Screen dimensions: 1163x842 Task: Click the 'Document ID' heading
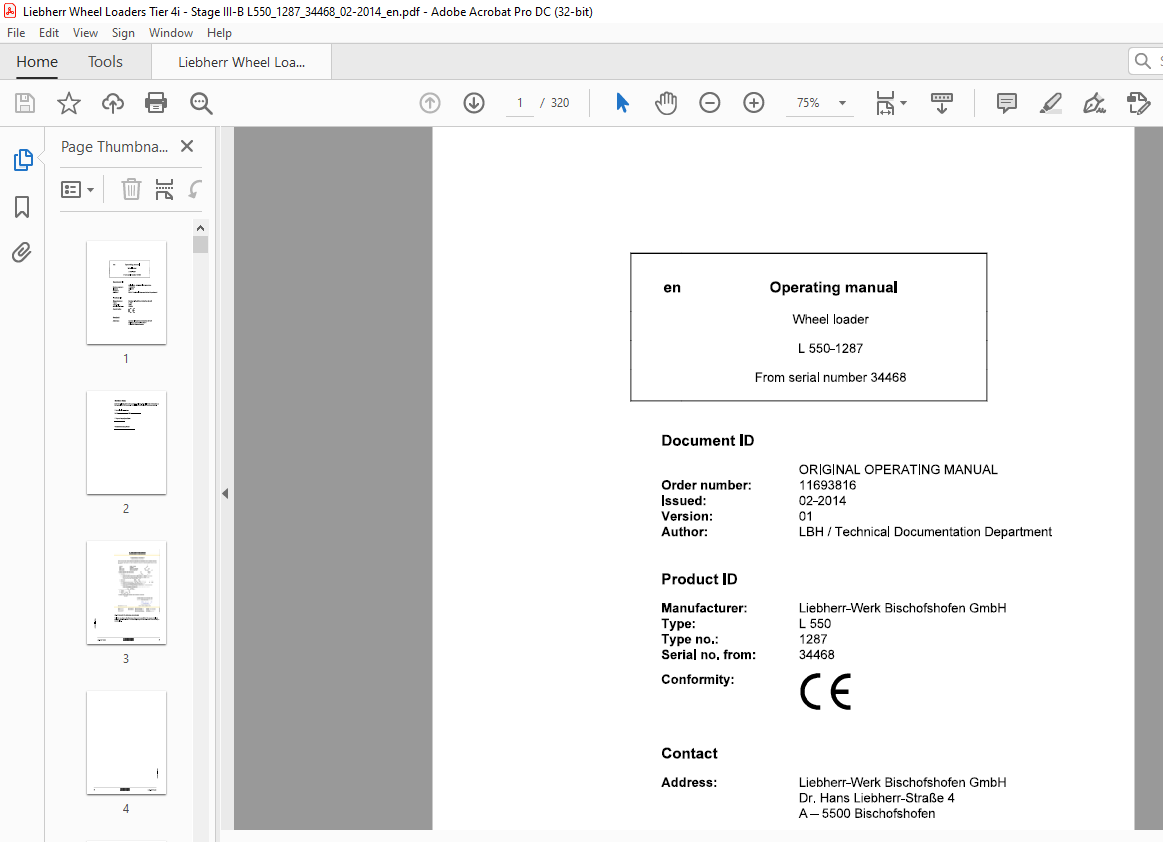pyautogui.click(x=708, y=441)
